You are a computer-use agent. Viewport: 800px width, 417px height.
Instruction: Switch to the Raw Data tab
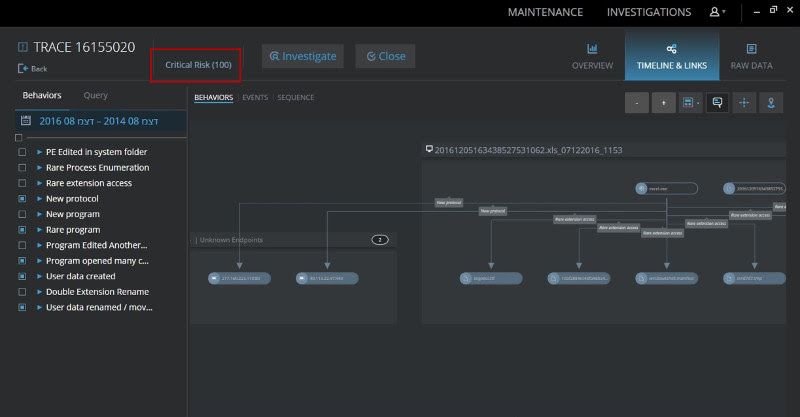tap(751, 56)
